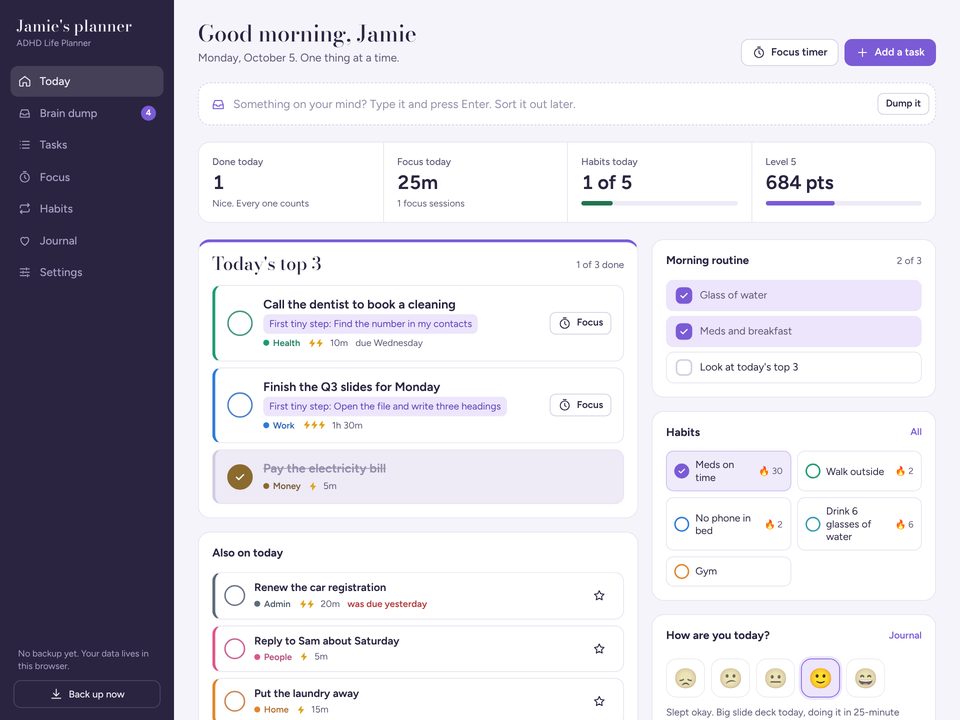This screenshot has height=720, width=960.
Task: Start the Focus timer from header
Action: [x=789, y=53]
